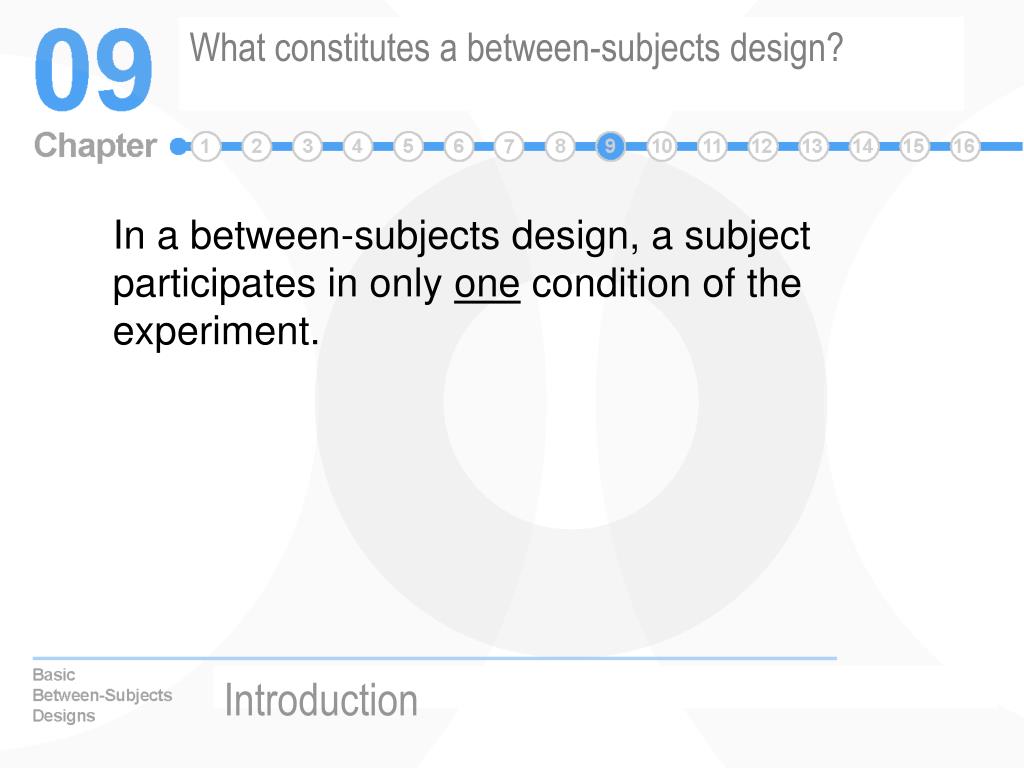Select highlighted chapter 9 marker

coord(610,146)
